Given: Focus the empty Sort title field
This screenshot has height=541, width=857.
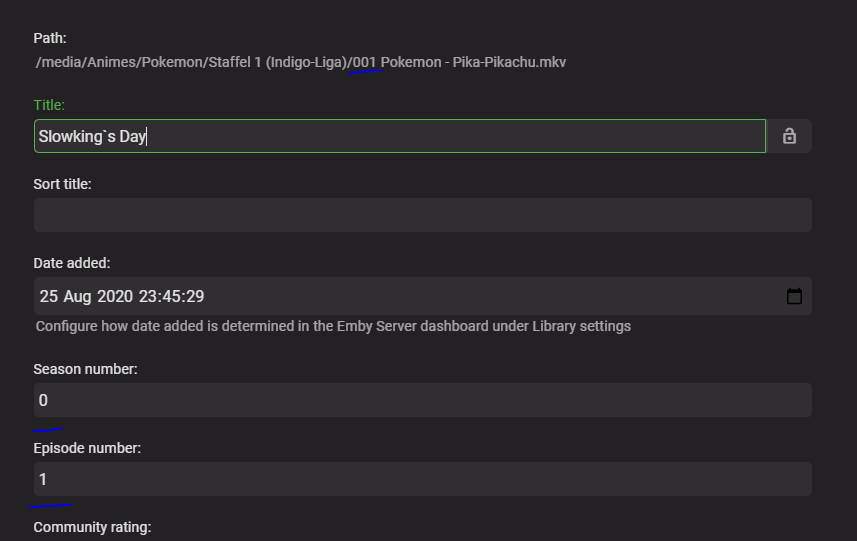Looking at the screenshot, I should (422, 215).
